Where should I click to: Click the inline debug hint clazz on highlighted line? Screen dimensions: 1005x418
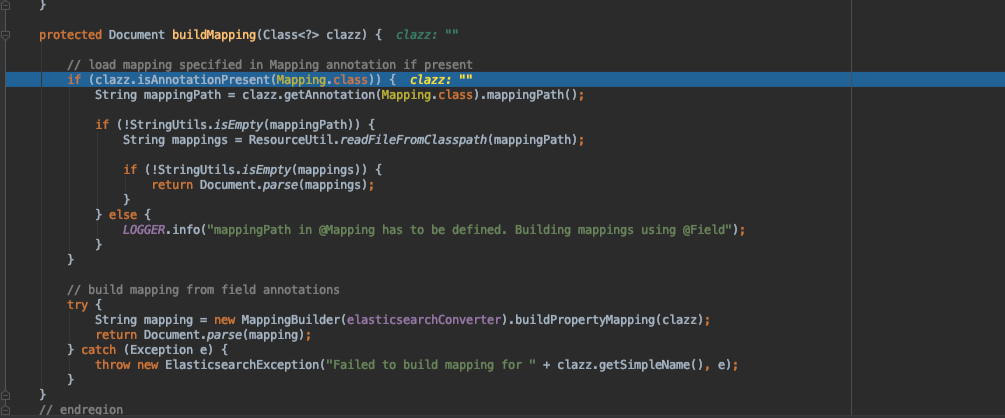[x=442, y=79]
